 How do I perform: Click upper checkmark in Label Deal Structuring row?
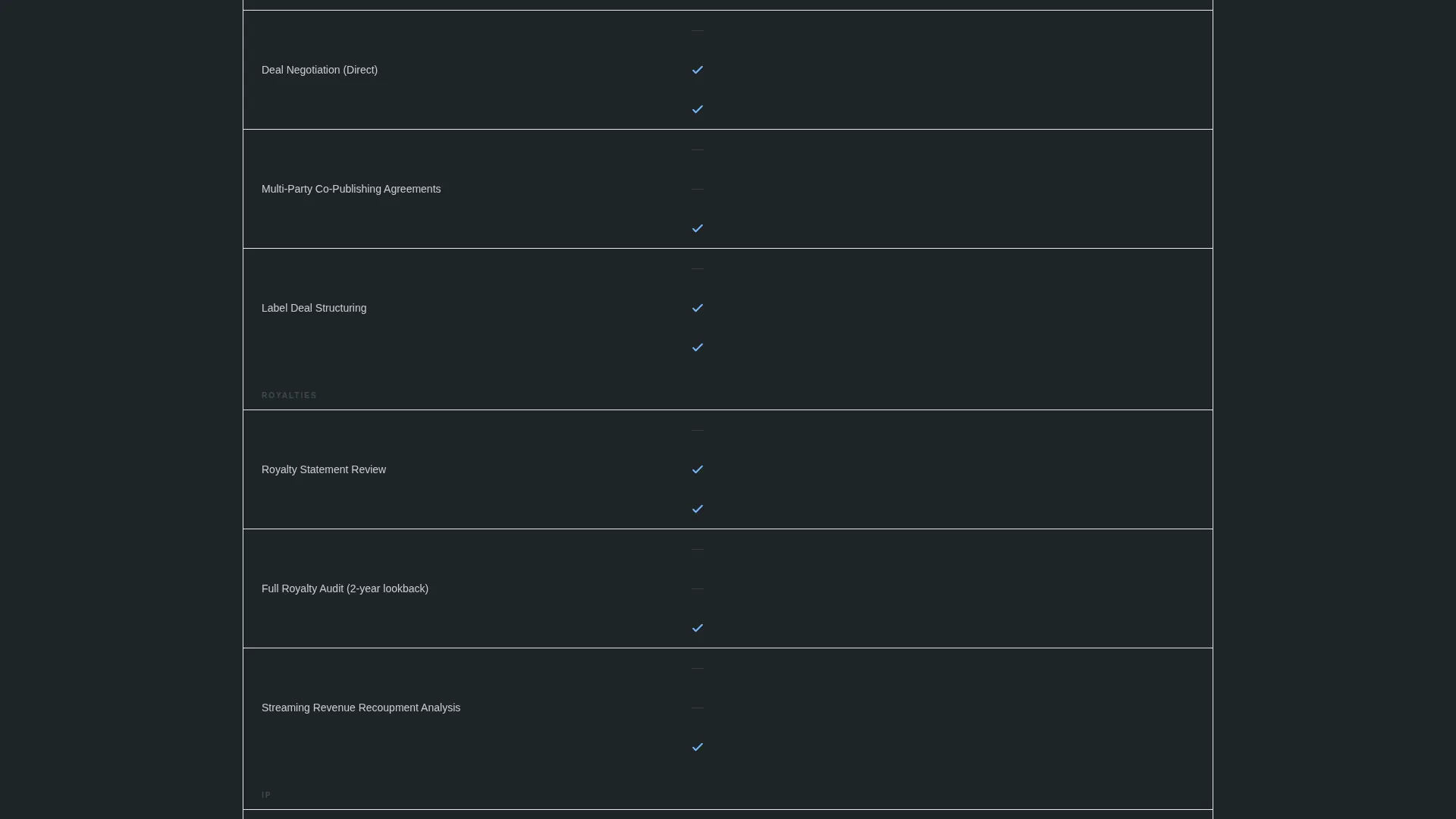pyautogui.click(x=698, y=308)
